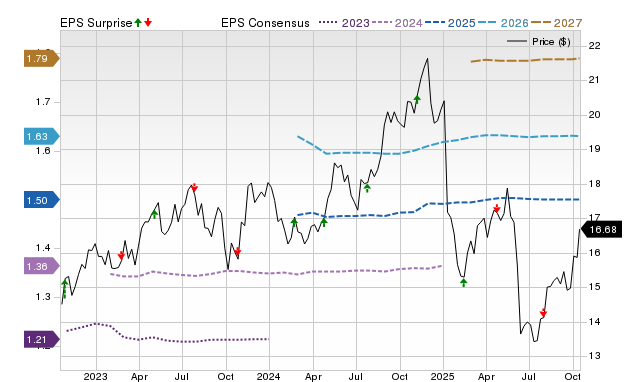
Task: Click the green up arrow in EPS Surprise legend
Action: 138,23
